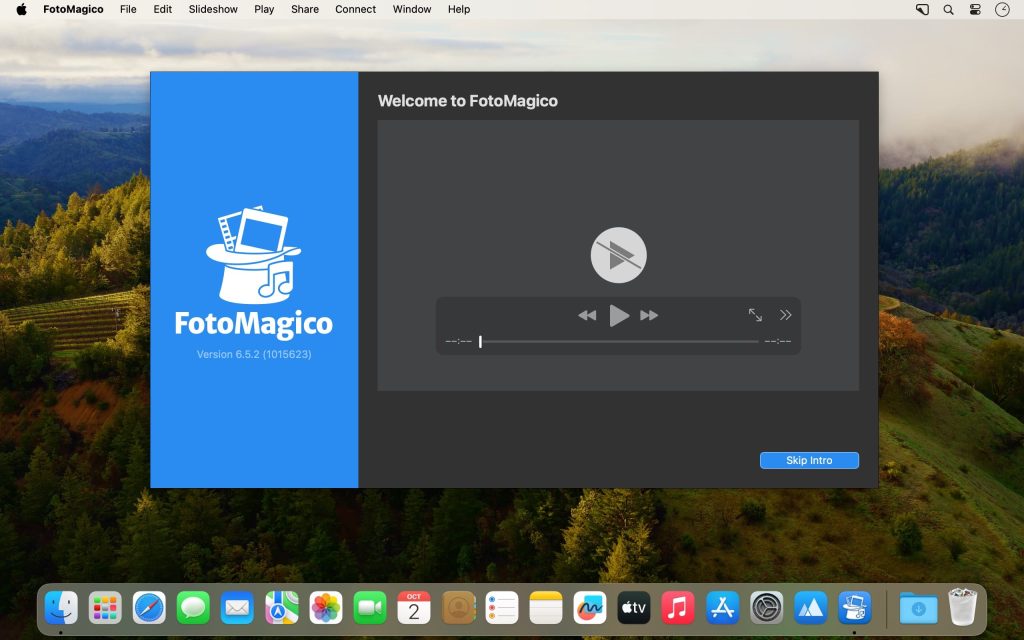Open the double-chevron options in player controls
1024x640 pixels.
click(x=786, y=315)
